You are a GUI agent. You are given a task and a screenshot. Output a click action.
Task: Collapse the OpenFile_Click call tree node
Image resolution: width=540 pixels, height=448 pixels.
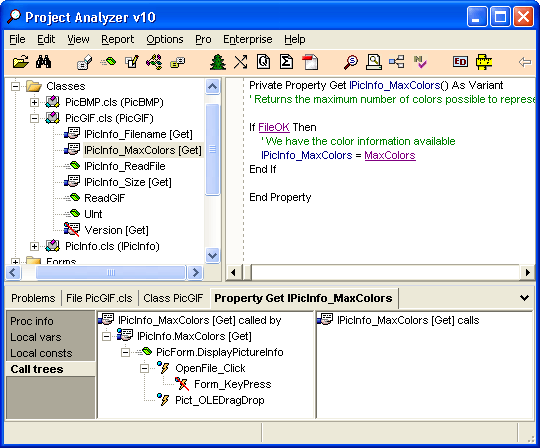(x=144, y=368)
